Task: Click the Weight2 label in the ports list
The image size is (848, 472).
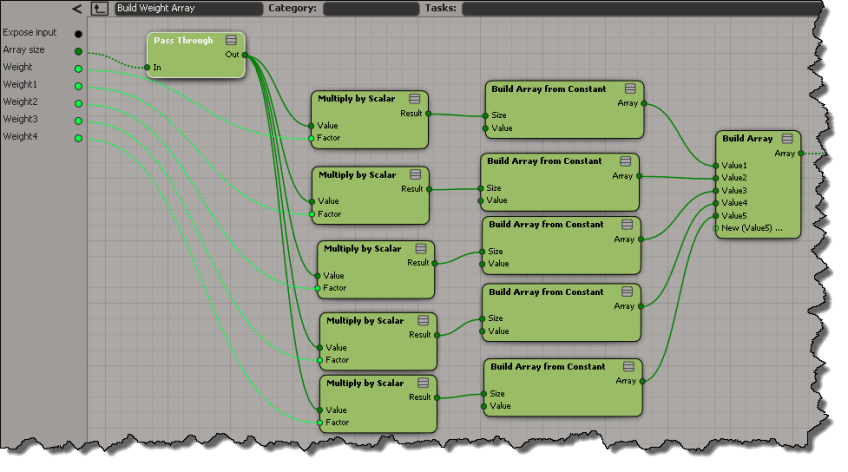Action: tap(21, 102)
